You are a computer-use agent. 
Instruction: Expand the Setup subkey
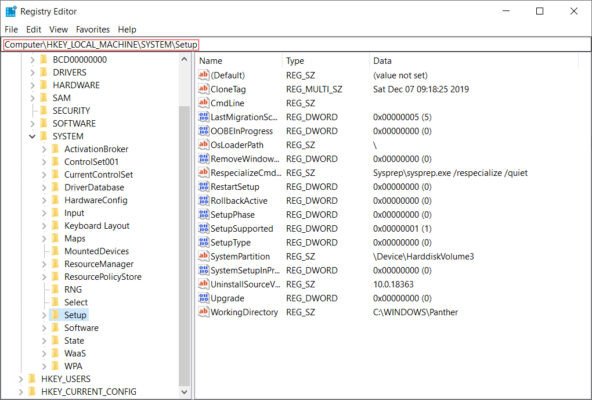pos(44,315)
